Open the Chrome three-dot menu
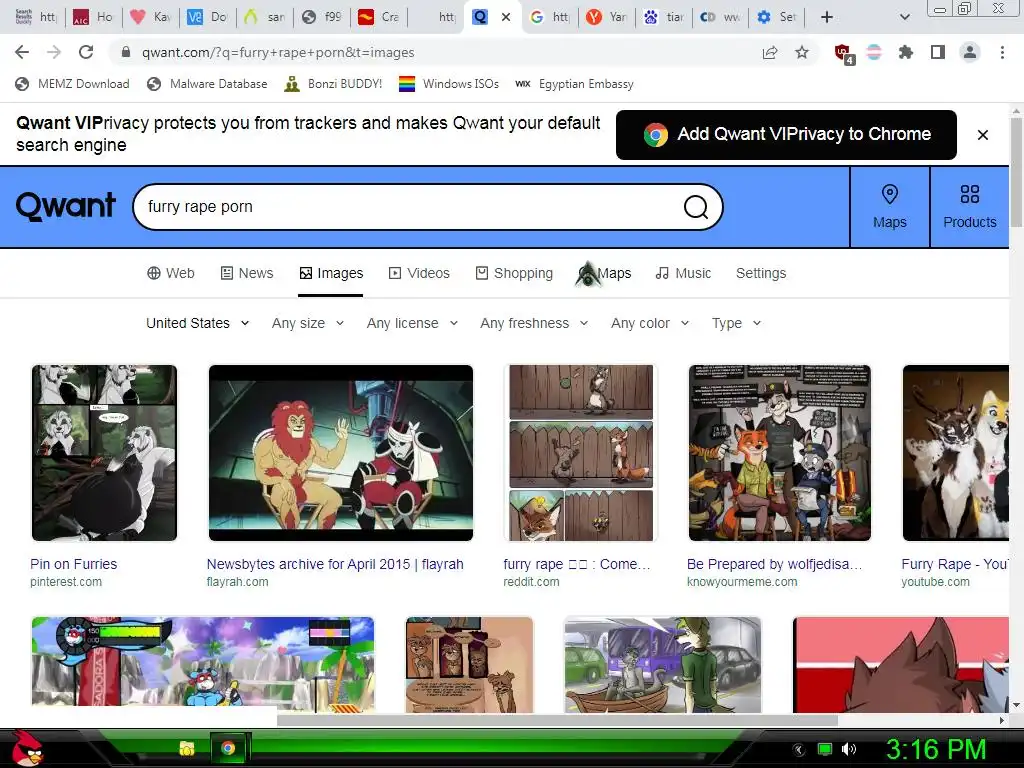 [1002, 52]
